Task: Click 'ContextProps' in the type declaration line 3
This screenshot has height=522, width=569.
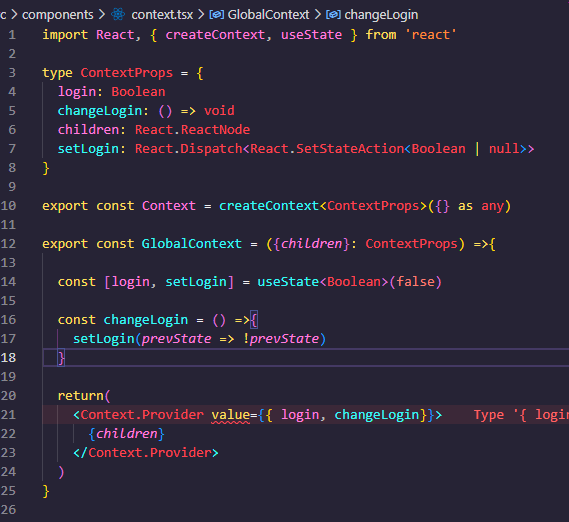Action: click(127, 73)
